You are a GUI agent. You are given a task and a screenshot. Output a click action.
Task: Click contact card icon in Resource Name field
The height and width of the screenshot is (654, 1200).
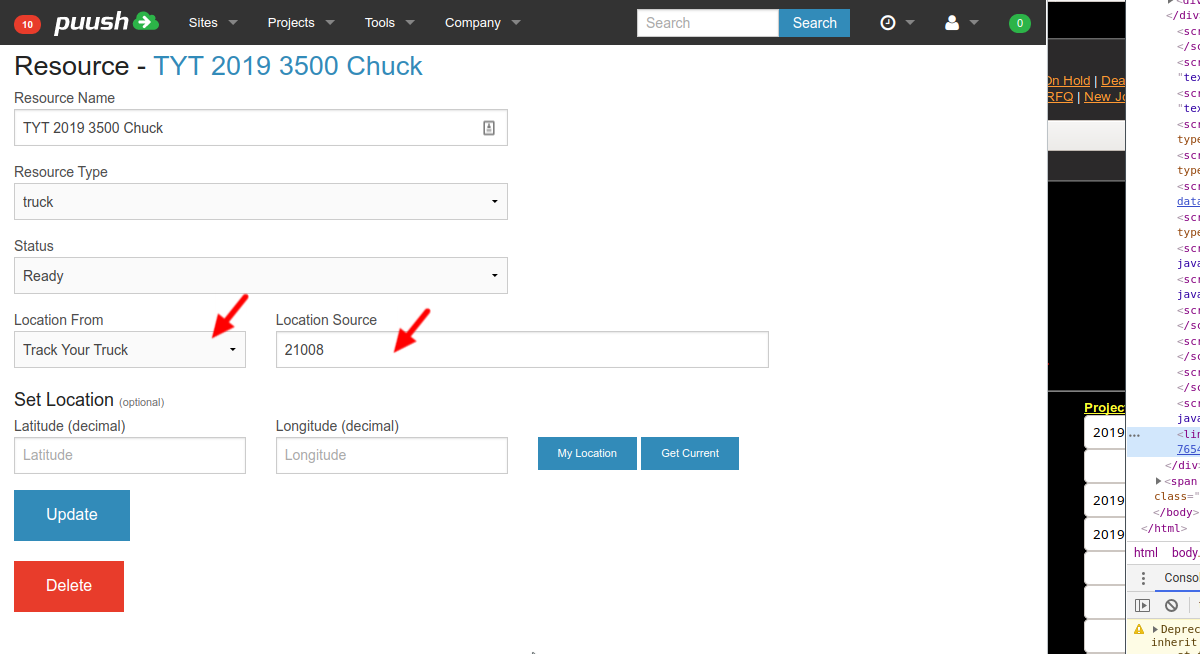[489, 128]
